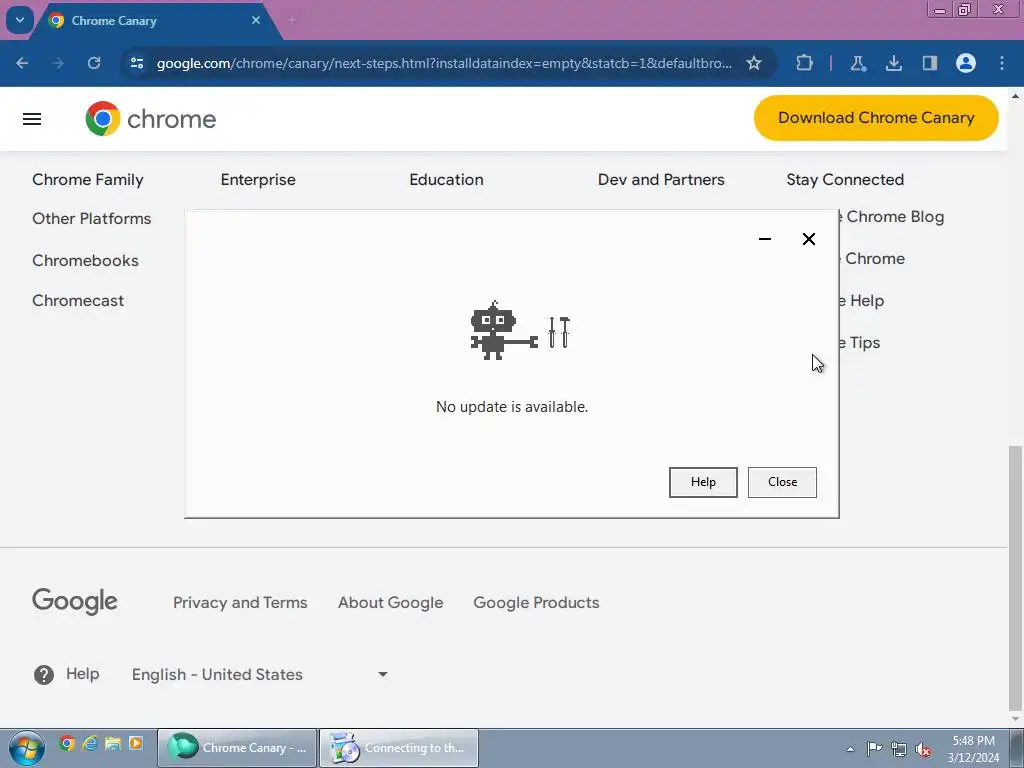Open Google Products link
Screen dimensions: 1024x768
tap(536, 603)
